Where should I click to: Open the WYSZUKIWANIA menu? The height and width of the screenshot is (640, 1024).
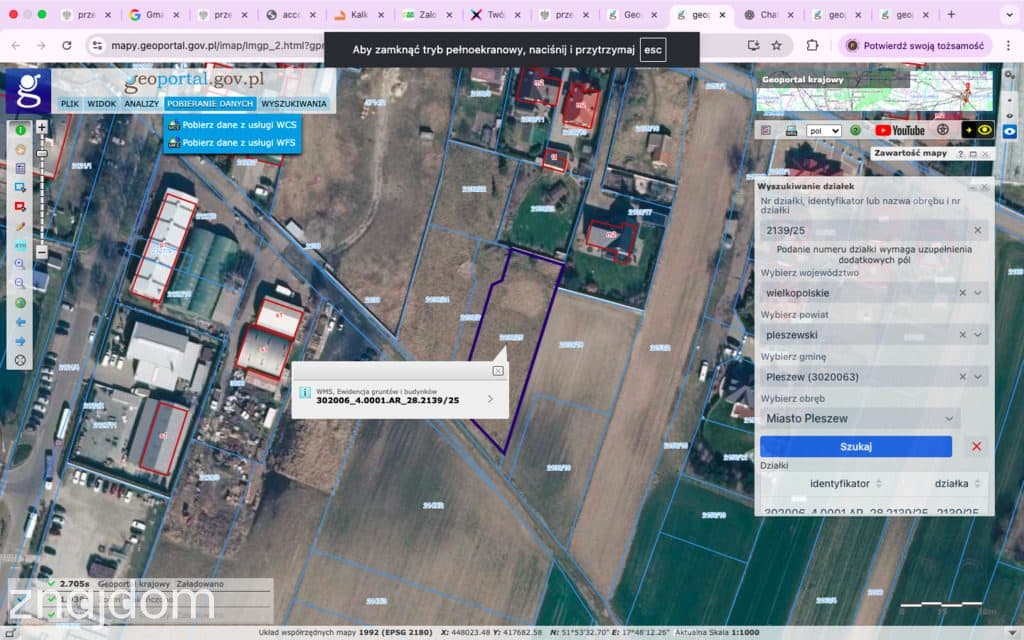pos(294,104)
